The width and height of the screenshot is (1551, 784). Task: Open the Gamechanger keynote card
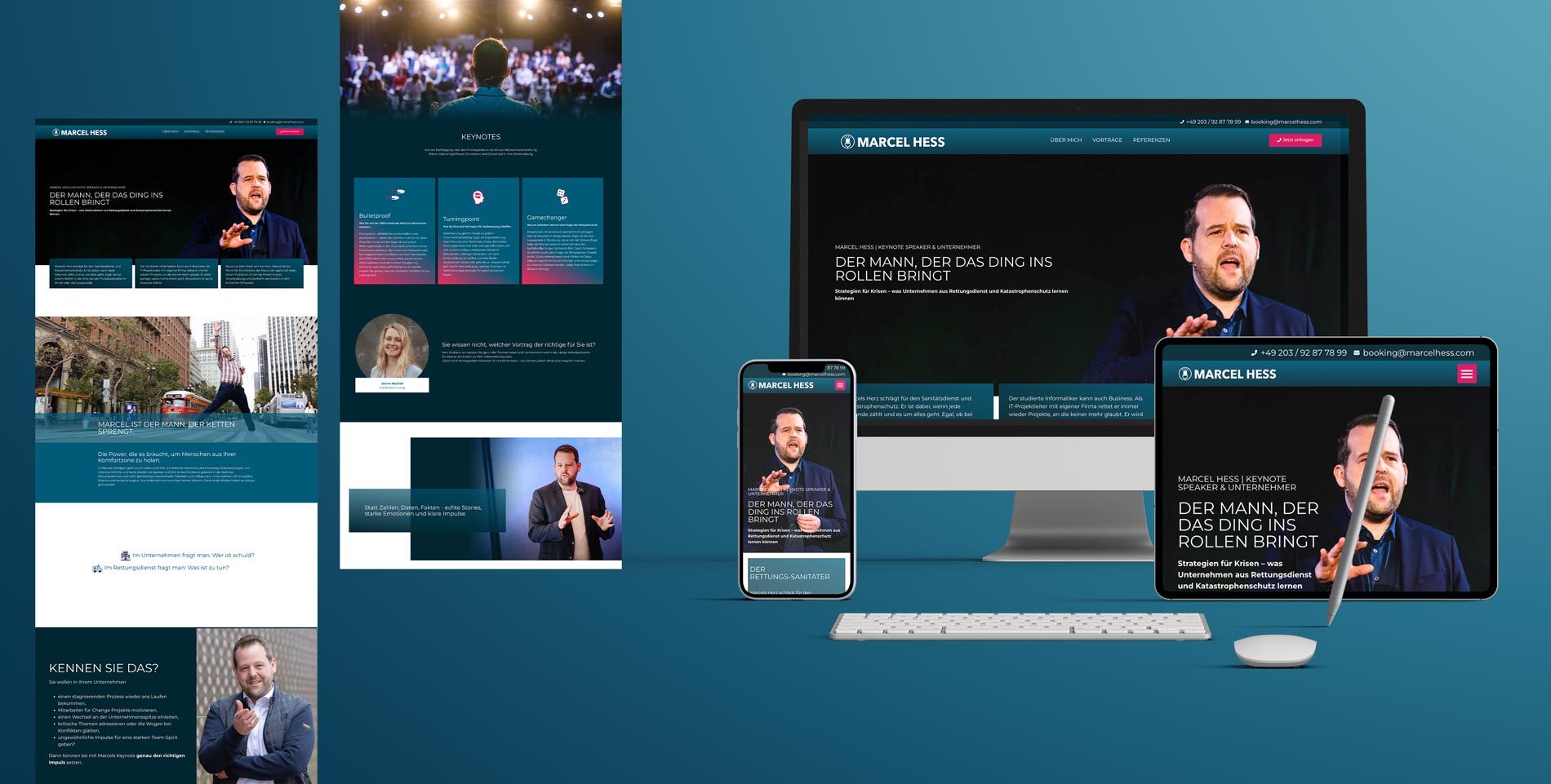(x=562, y=231)
